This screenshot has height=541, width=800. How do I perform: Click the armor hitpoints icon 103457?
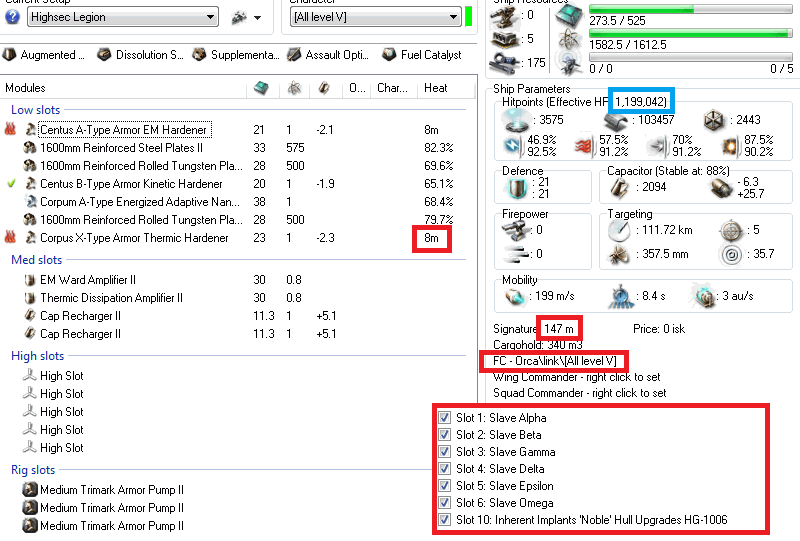tap(616, 121)
